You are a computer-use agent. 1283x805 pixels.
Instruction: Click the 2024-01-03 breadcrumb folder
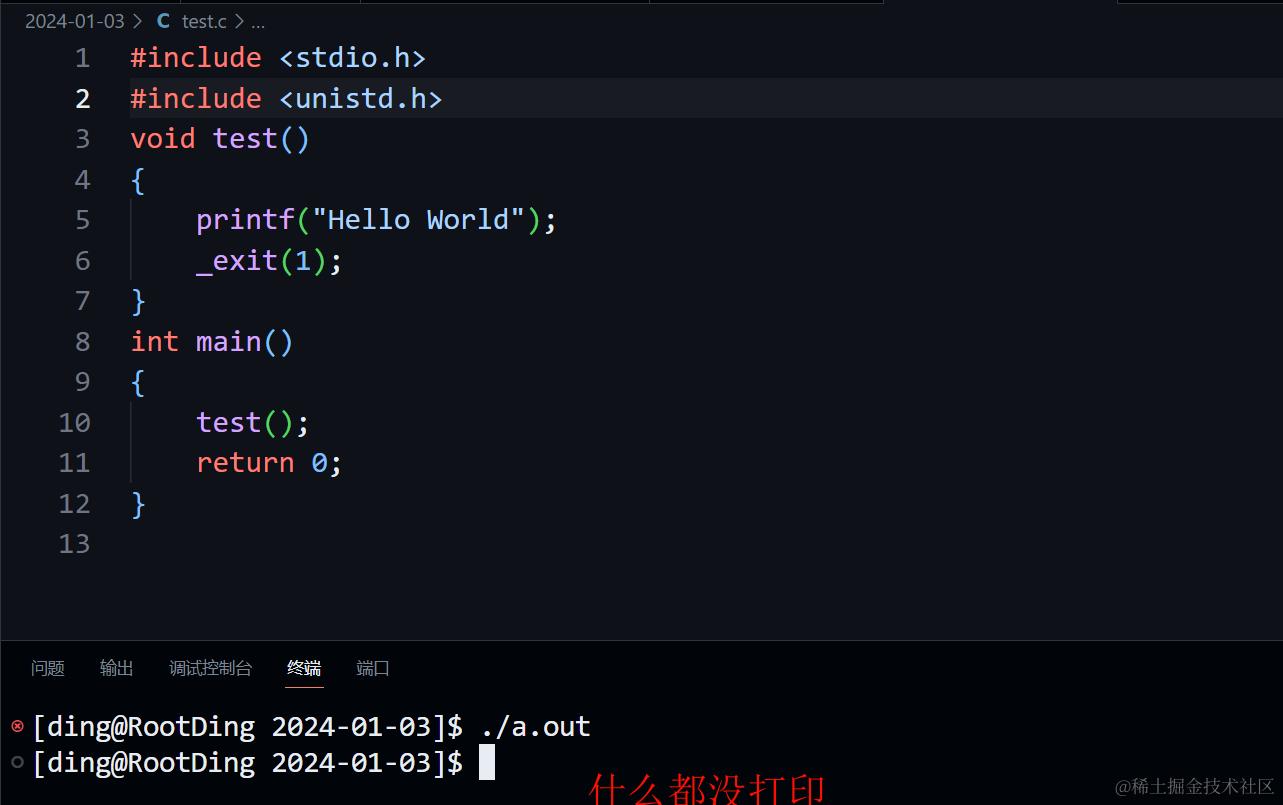click(x=75, y=21)
